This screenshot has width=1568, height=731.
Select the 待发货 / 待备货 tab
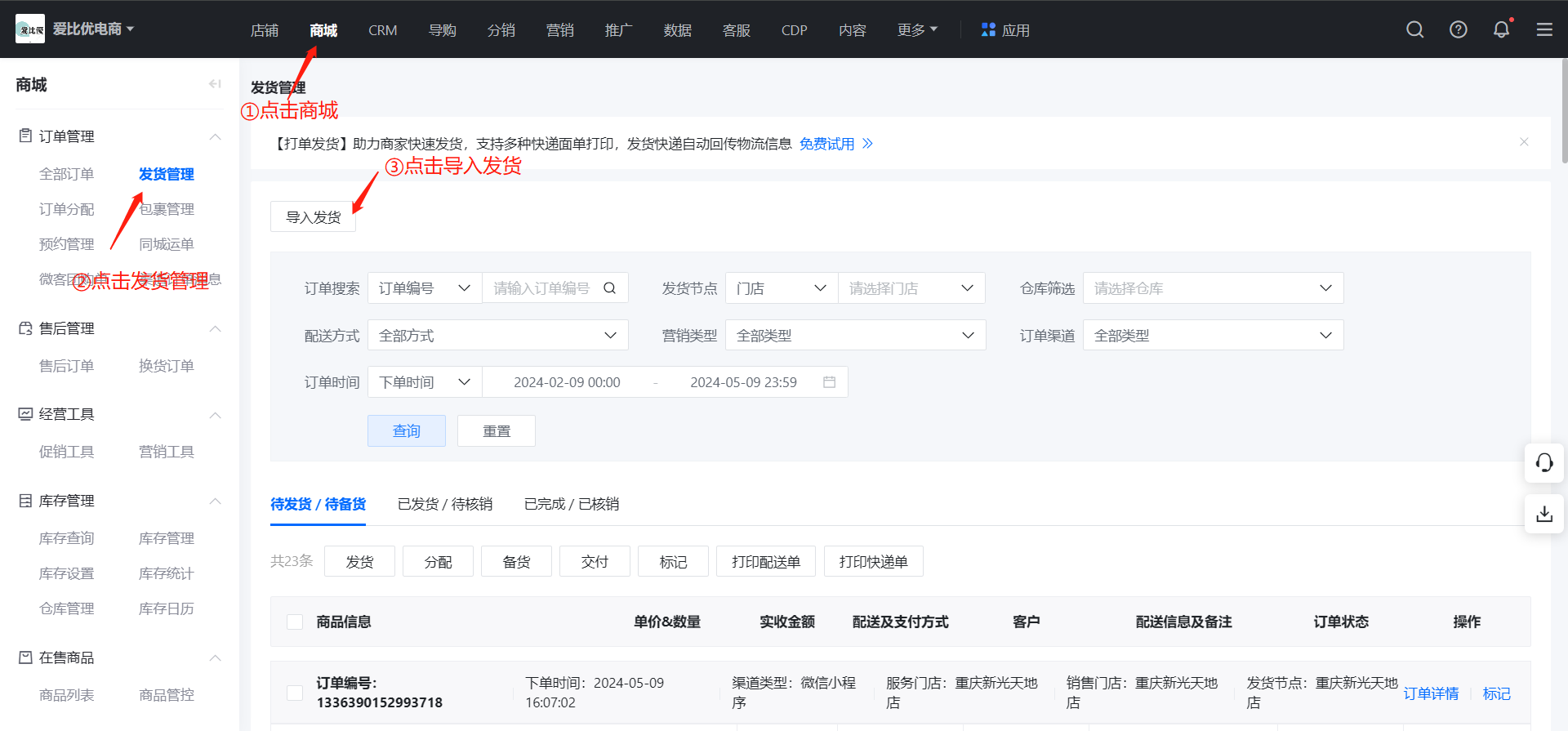pyautogui.click(x=318, y=504)
